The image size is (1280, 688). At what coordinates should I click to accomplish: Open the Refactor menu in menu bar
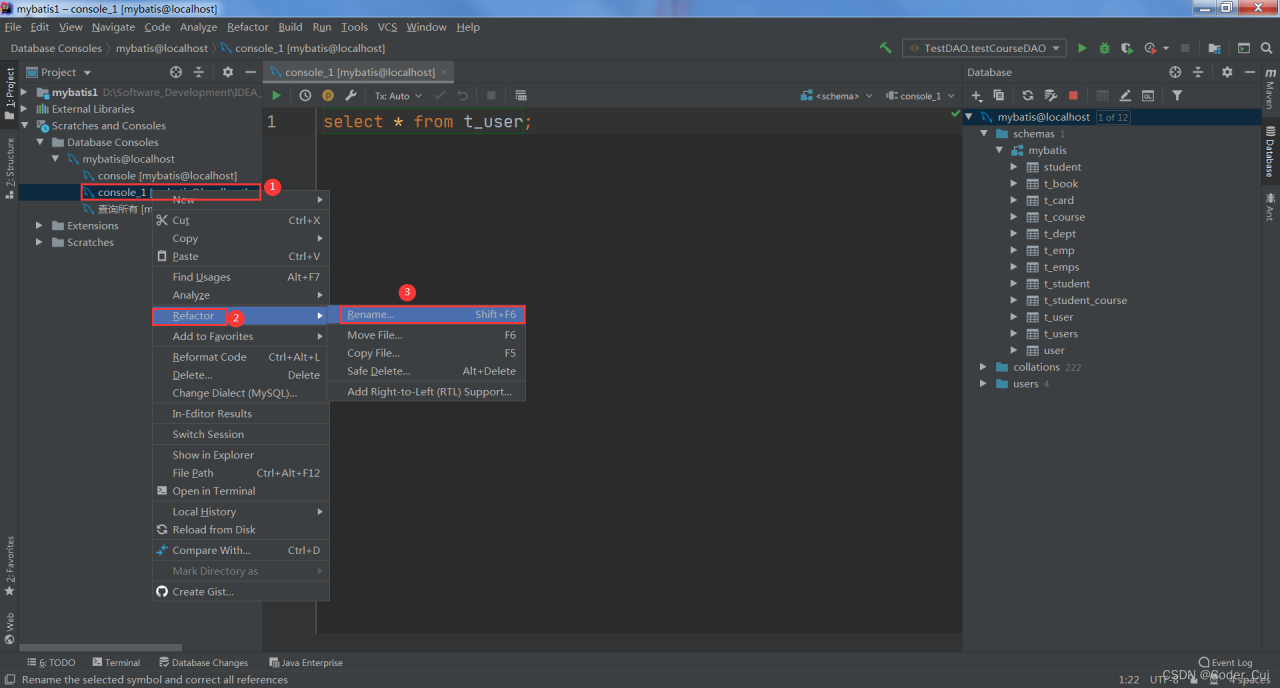(248, 27)
